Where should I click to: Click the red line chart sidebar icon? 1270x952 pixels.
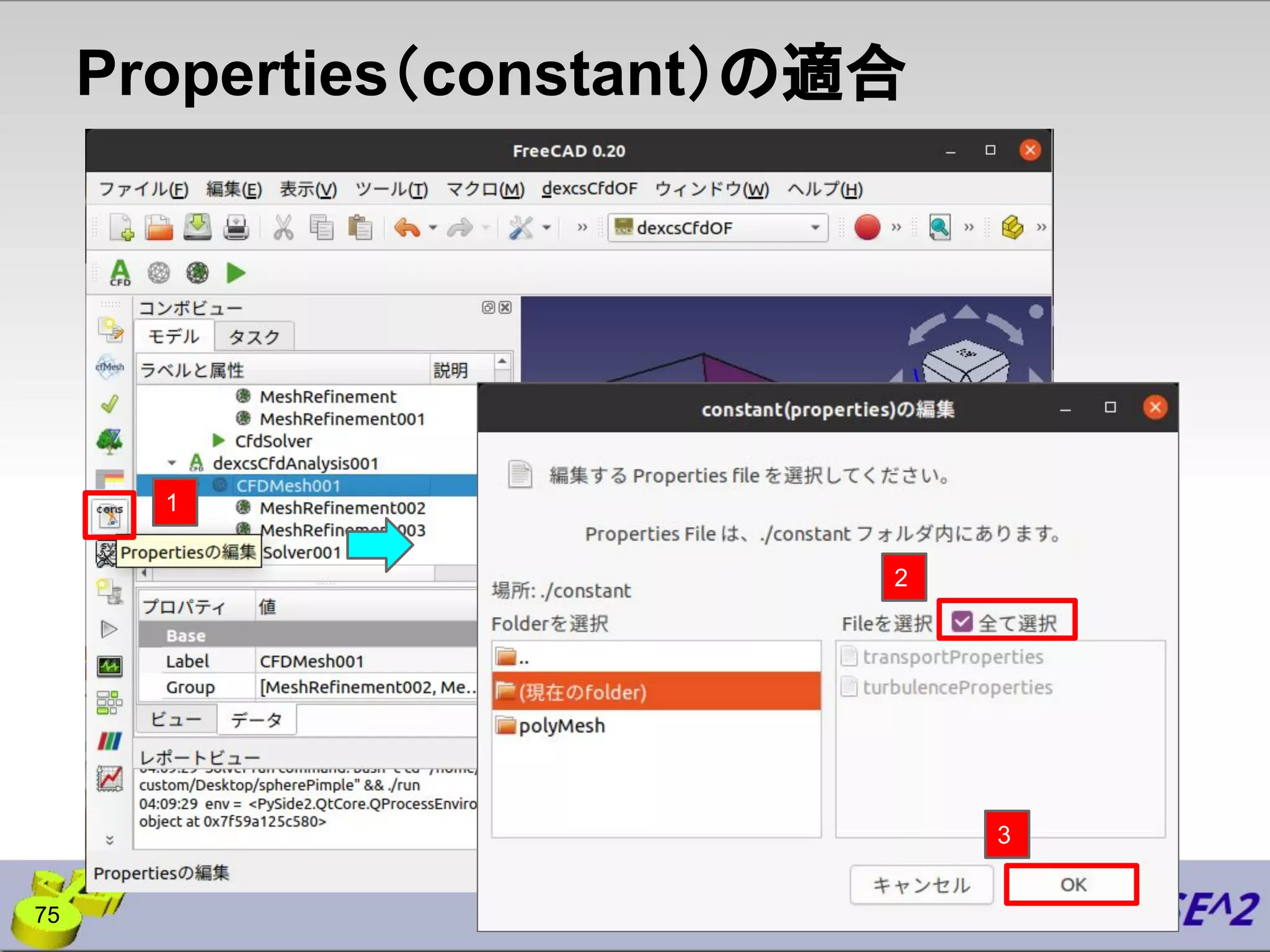pyautogui.click(x=110, y=778)
